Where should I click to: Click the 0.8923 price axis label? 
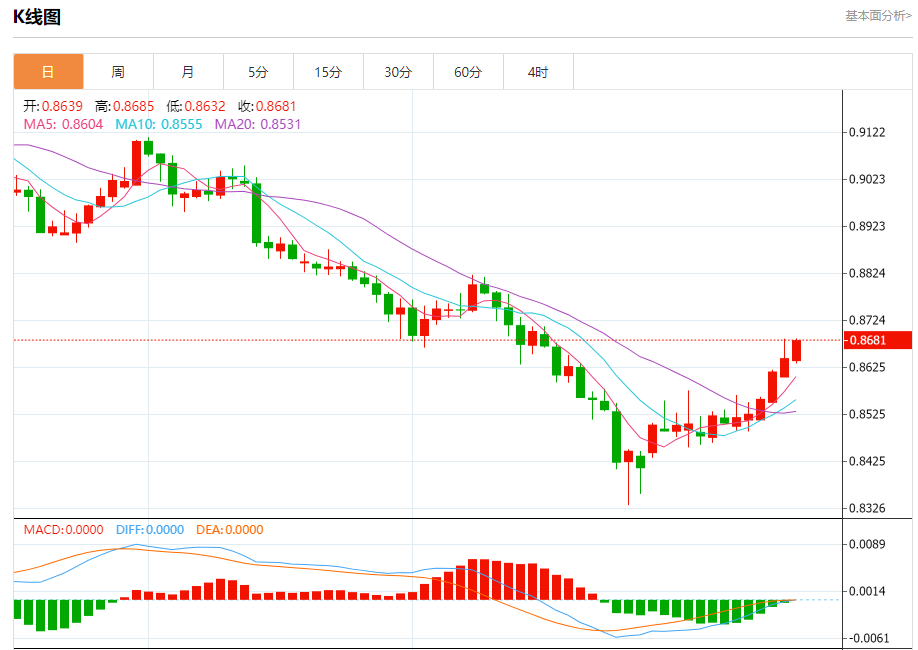[867, 226]
